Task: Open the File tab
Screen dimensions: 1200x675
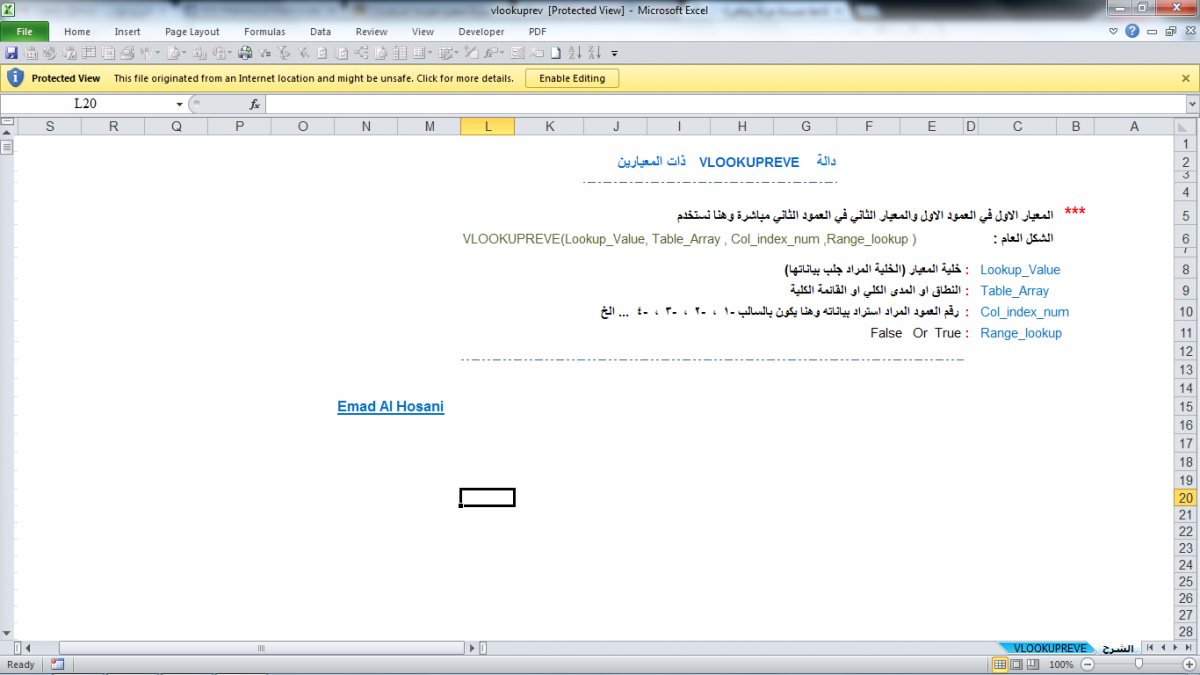Action: click(25, 32)
